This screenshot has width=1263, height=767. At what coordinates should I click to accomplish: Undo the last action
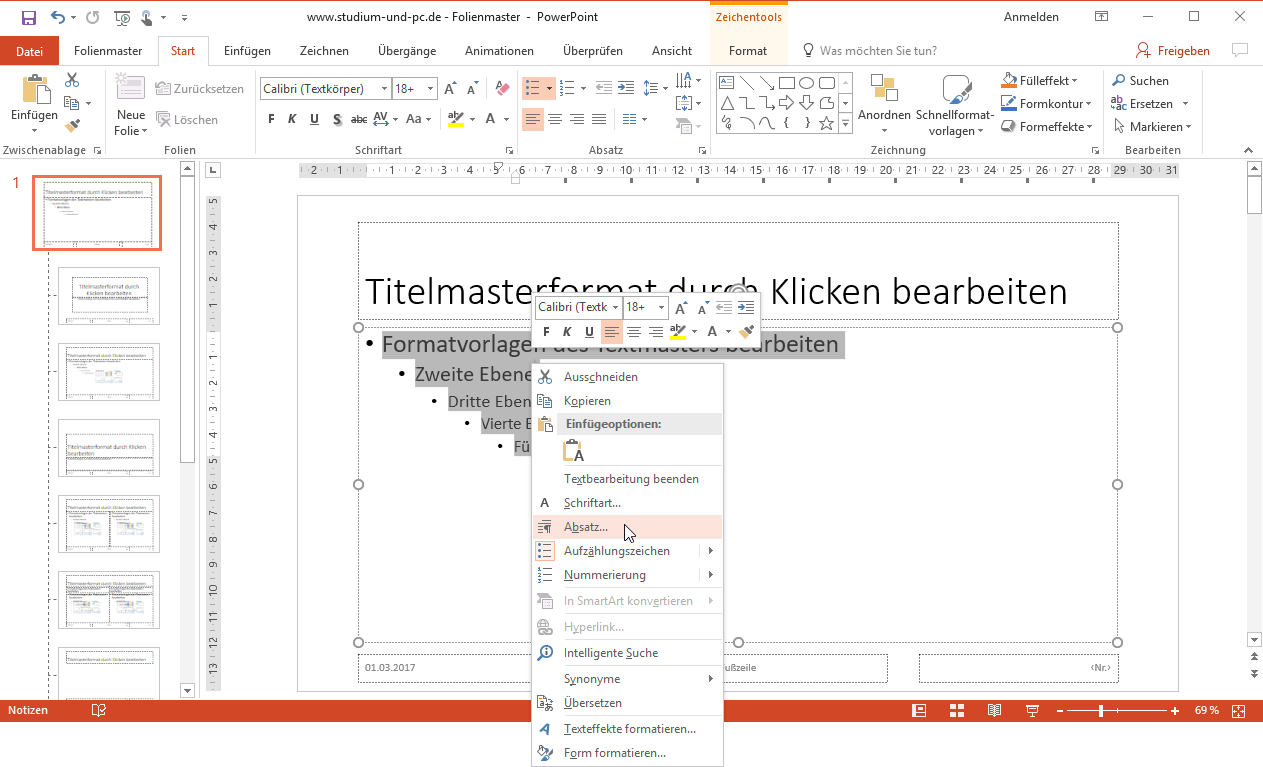(57, 17)
